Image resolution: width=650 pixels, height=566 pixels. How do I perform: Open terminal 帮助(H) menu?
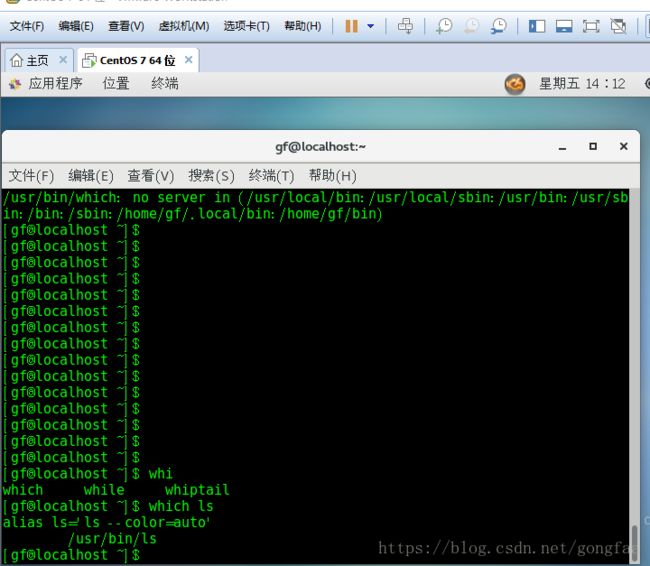(332, 176)
